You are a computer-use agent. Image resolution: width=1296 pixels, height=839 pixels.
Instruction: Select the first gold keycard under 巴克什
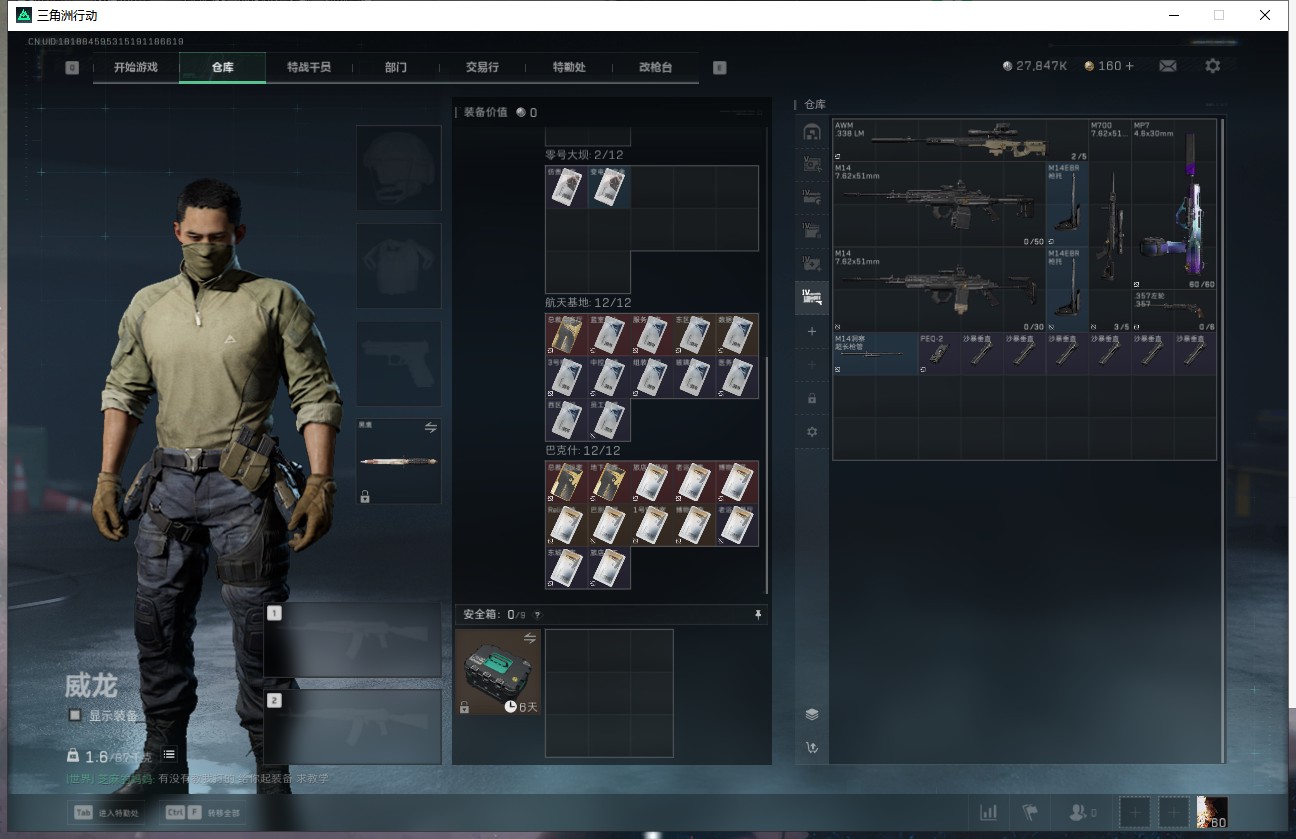[x=566, y=482]
